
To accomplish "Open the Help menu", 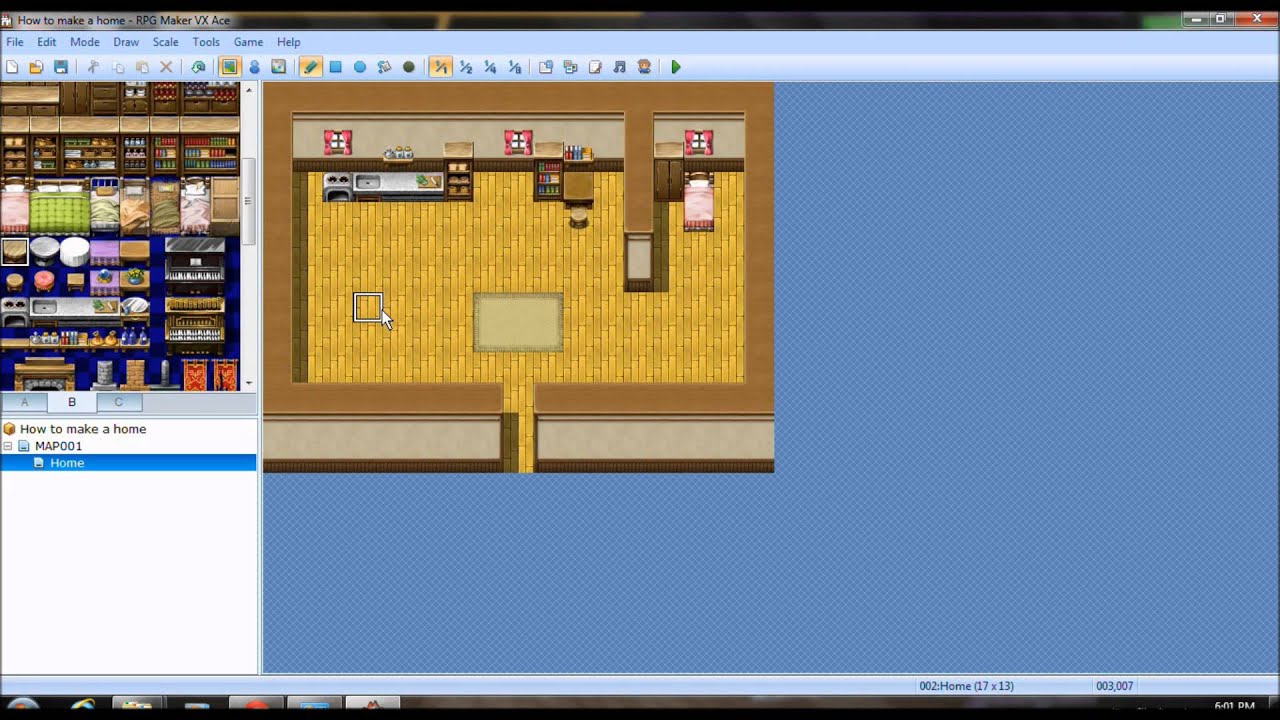I will coord(289,42).
